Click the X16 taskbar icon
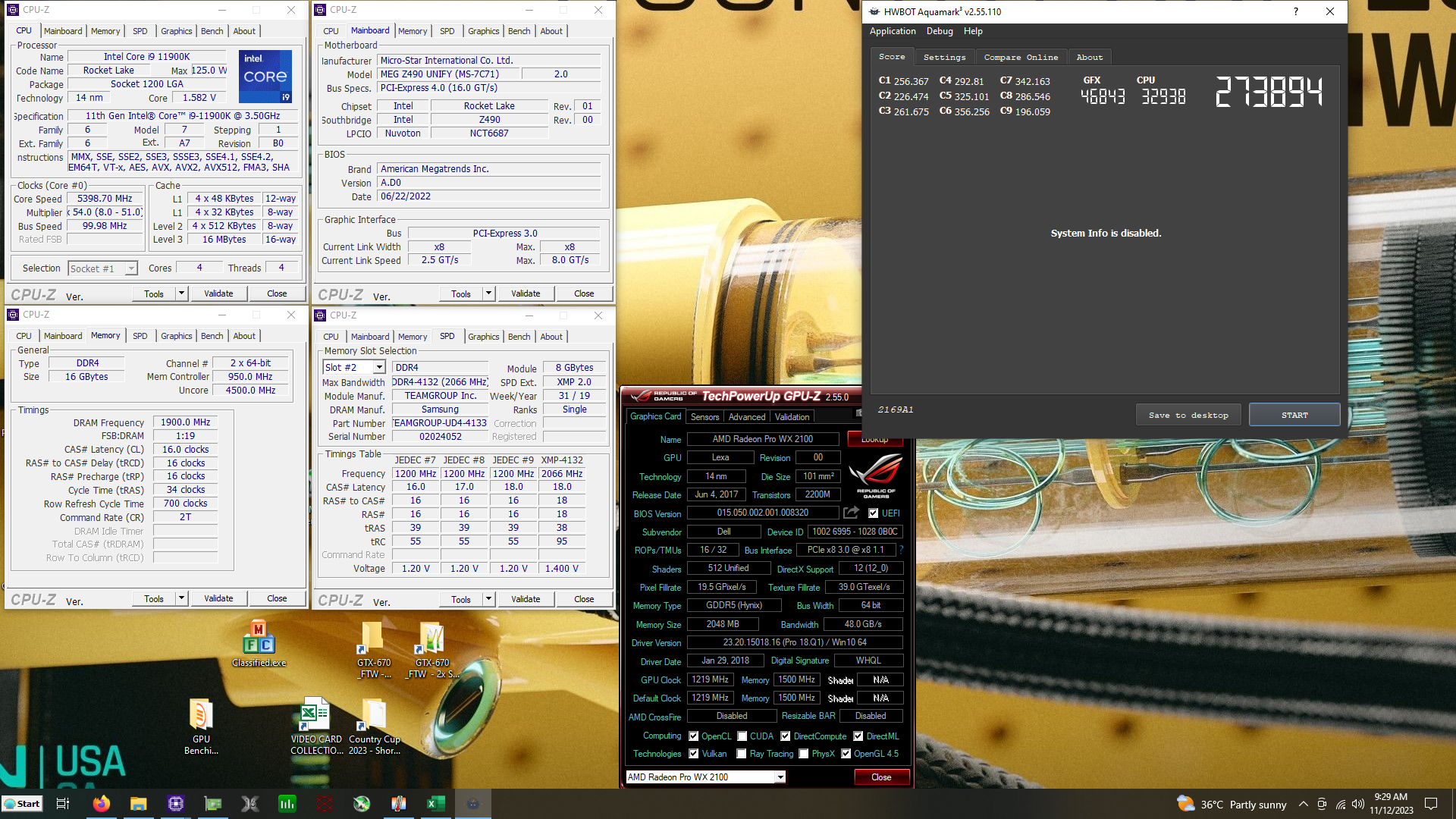Image resolution: width=1456 pixels, height=819 pixels. point(249,804)
